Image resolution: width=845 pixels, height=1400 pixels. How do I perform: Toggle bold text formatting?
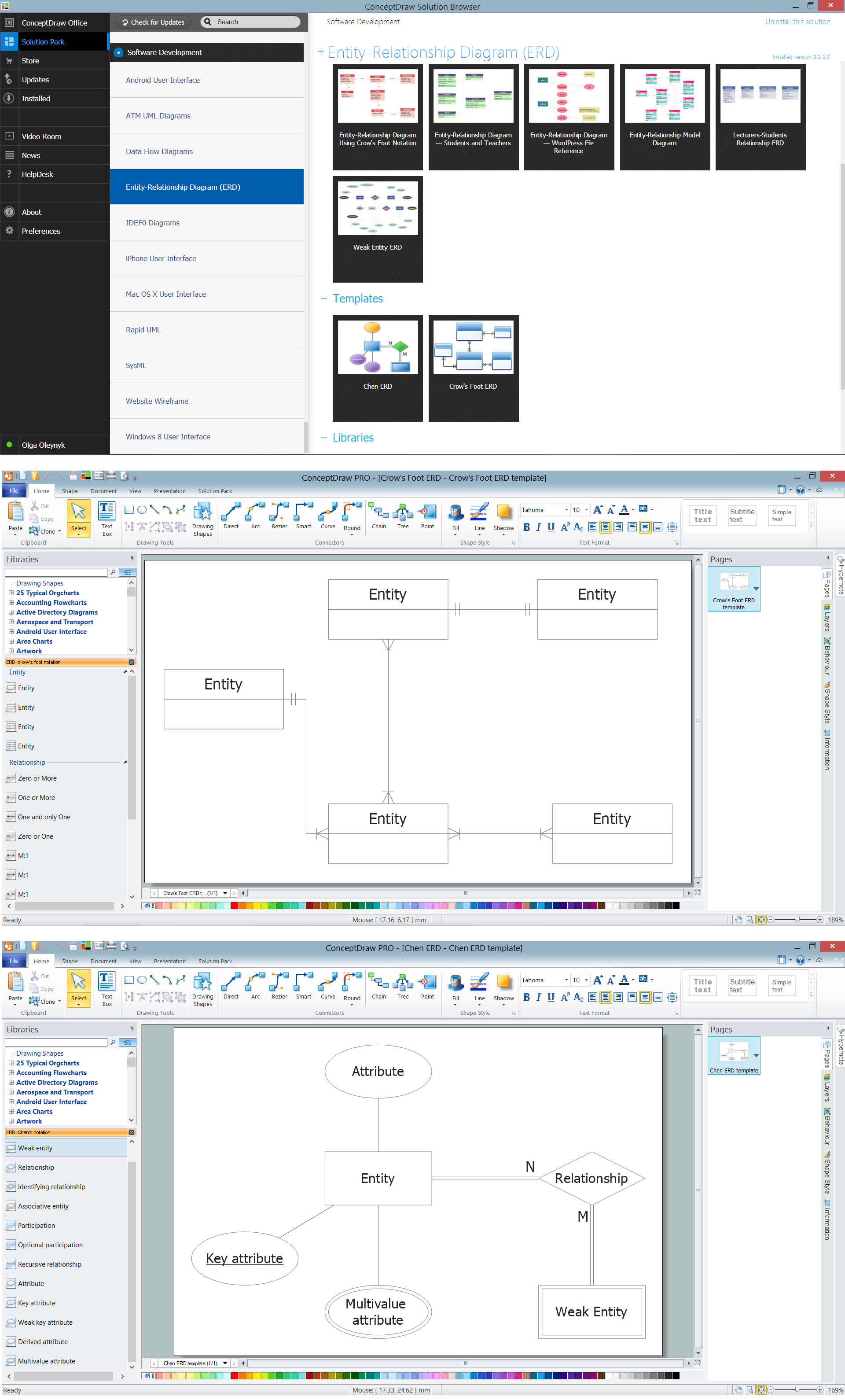pos(527,527)
